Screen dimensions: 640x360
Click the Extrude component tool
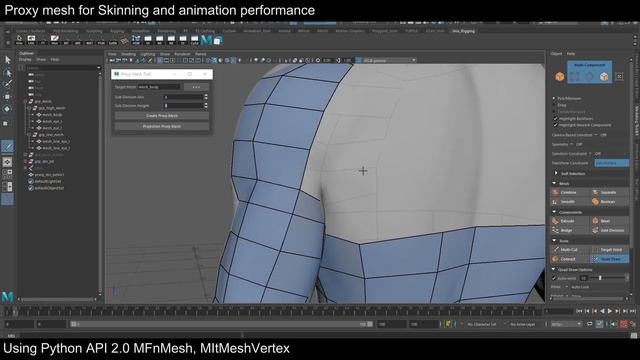tap(569, 221)
